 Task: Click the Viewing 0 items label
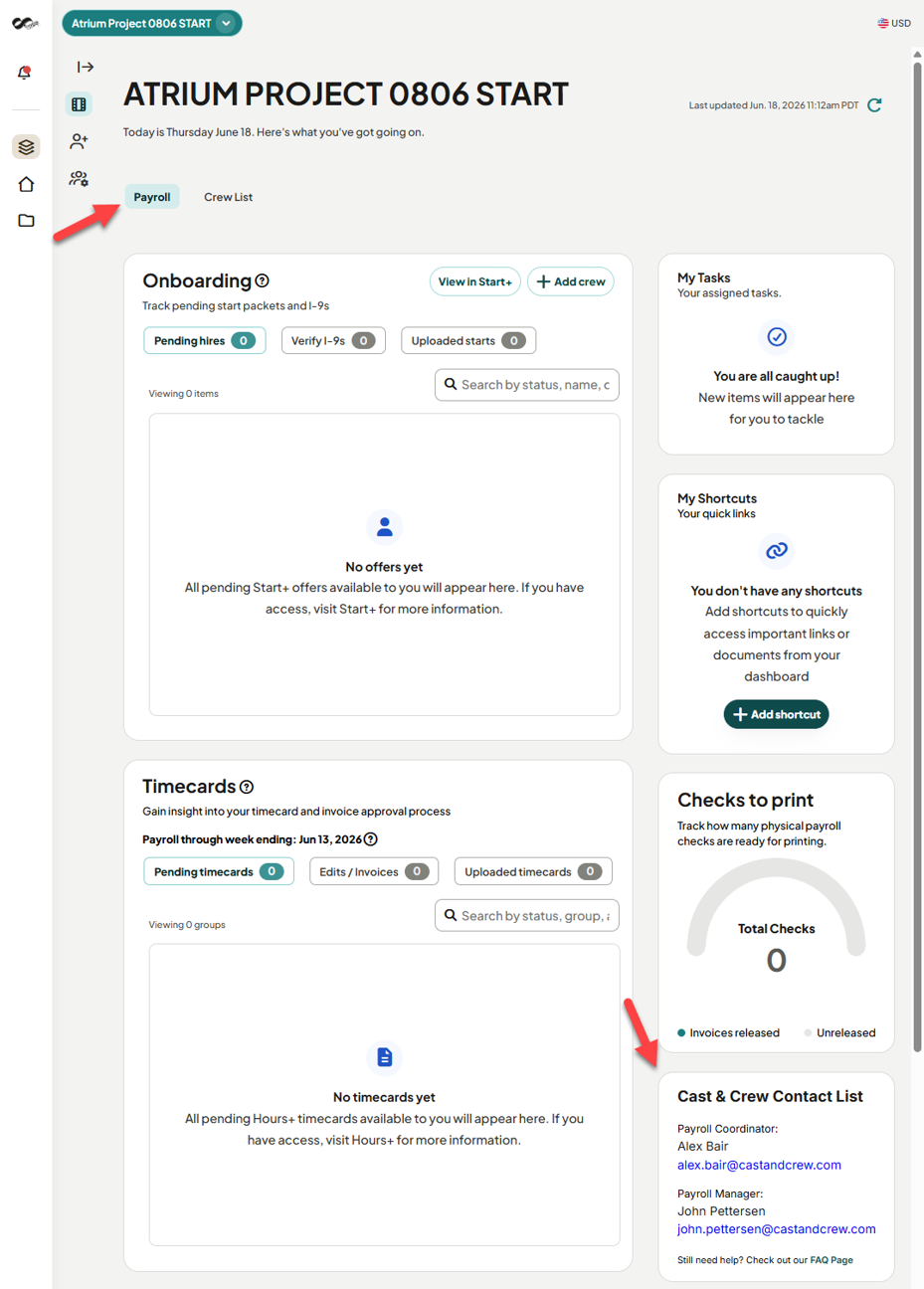[184, 394]
